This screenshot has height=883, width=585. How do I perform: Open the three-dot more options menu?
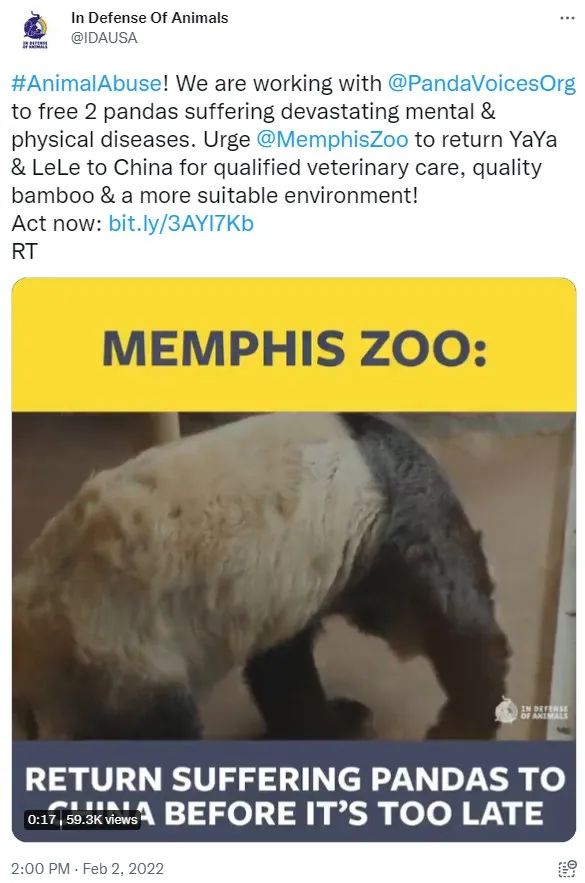coord(567,18)
